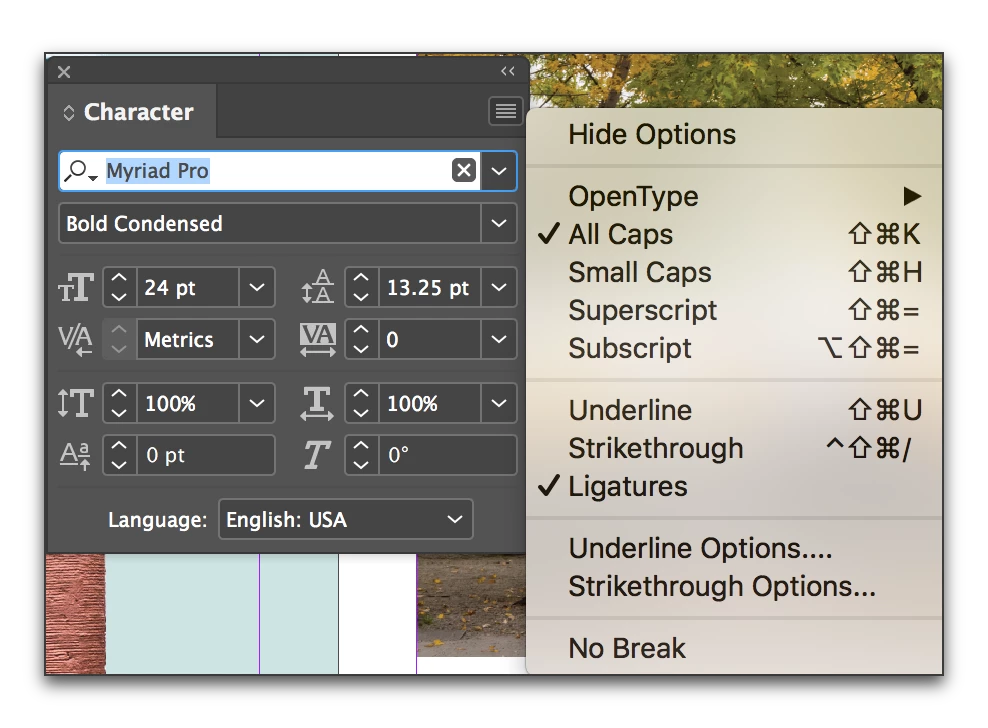988x728 pixels.
Task: Open the Bold Condensed style dropdown
Action: tap(499, 223)
